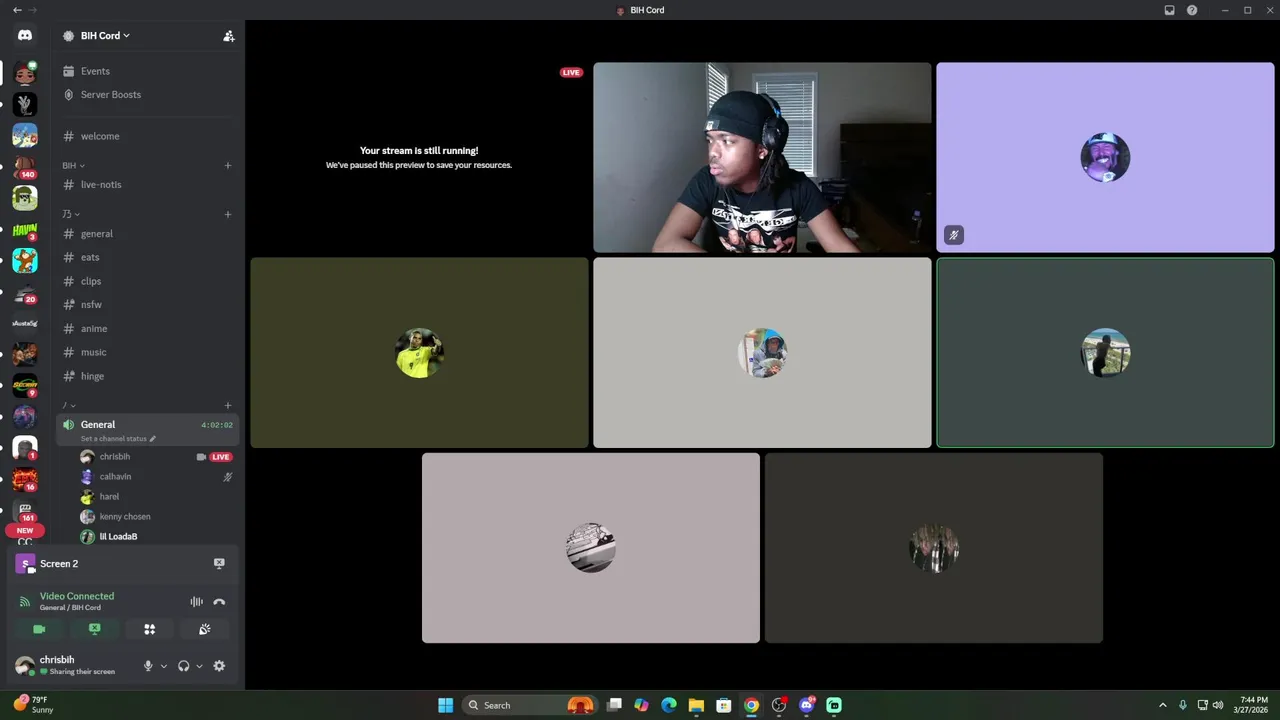
Task: Open Microsoft Edge from the taskbar
Action: click(x=669, y=705)
